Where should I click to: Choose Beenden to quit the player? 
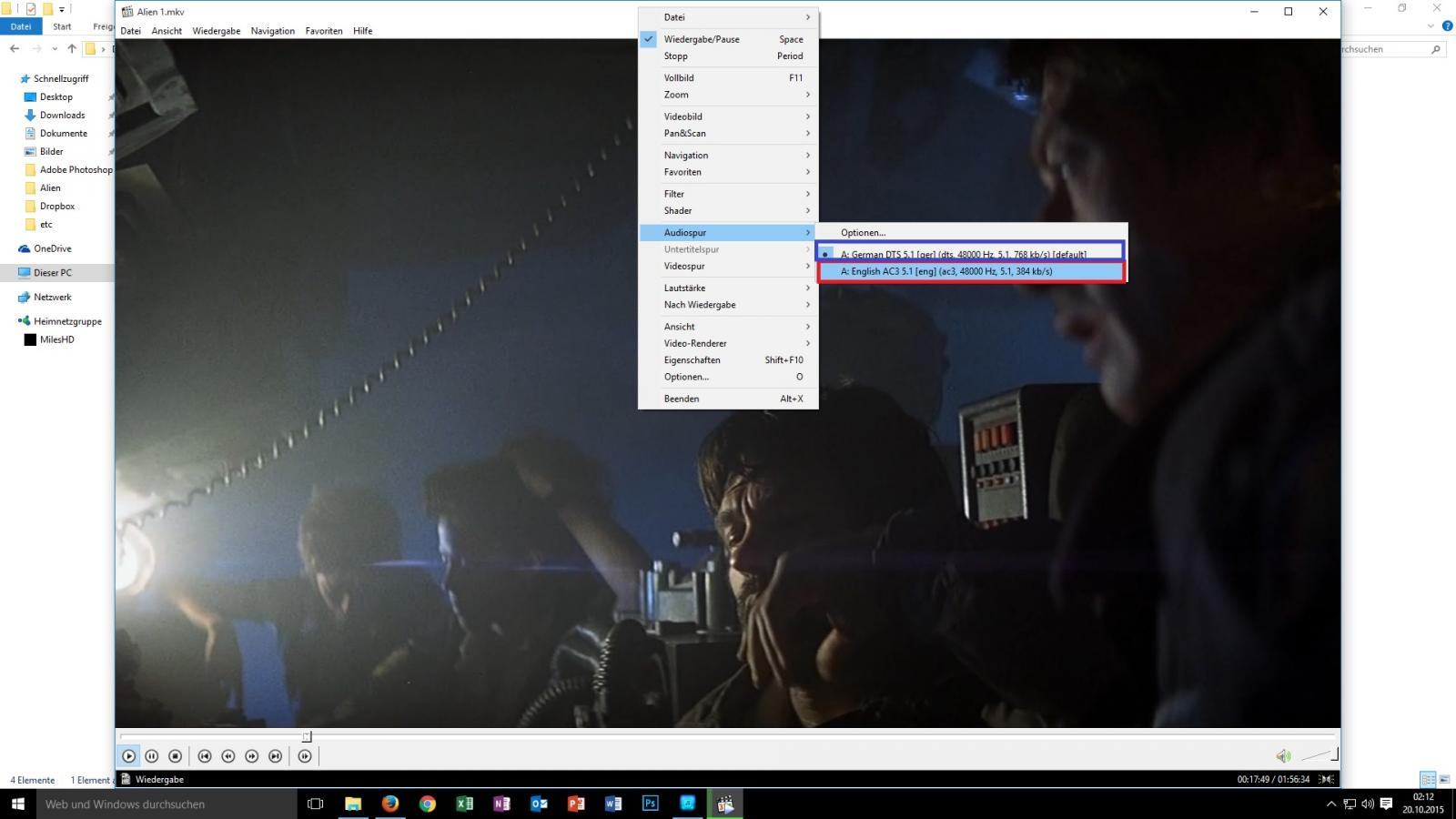pyautogui.click(x=728, y=399)
